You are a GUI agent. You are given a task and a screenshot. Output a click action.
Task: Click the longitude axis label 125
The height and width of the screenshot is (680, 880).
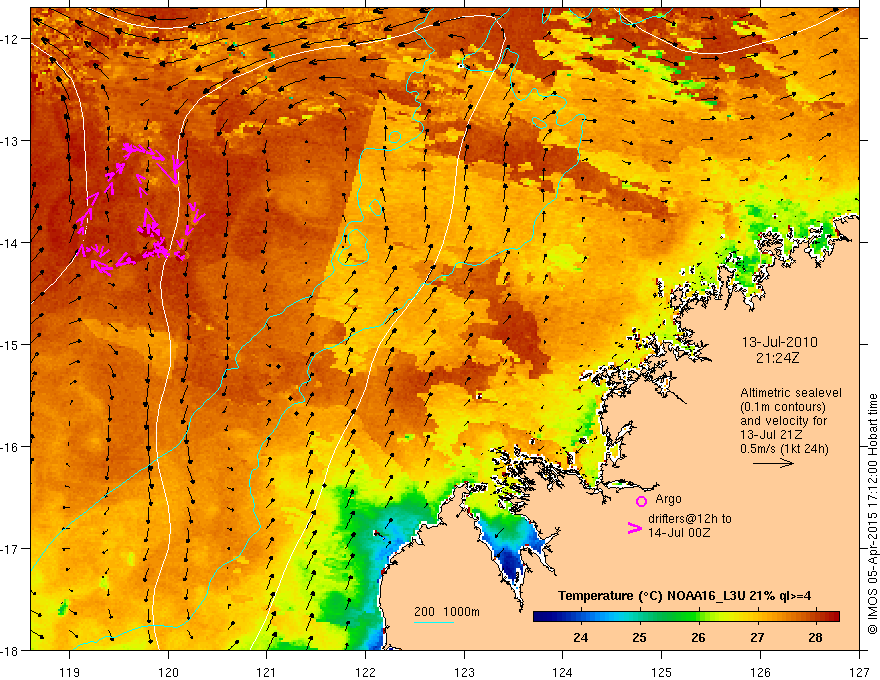[x=662, y=672]
